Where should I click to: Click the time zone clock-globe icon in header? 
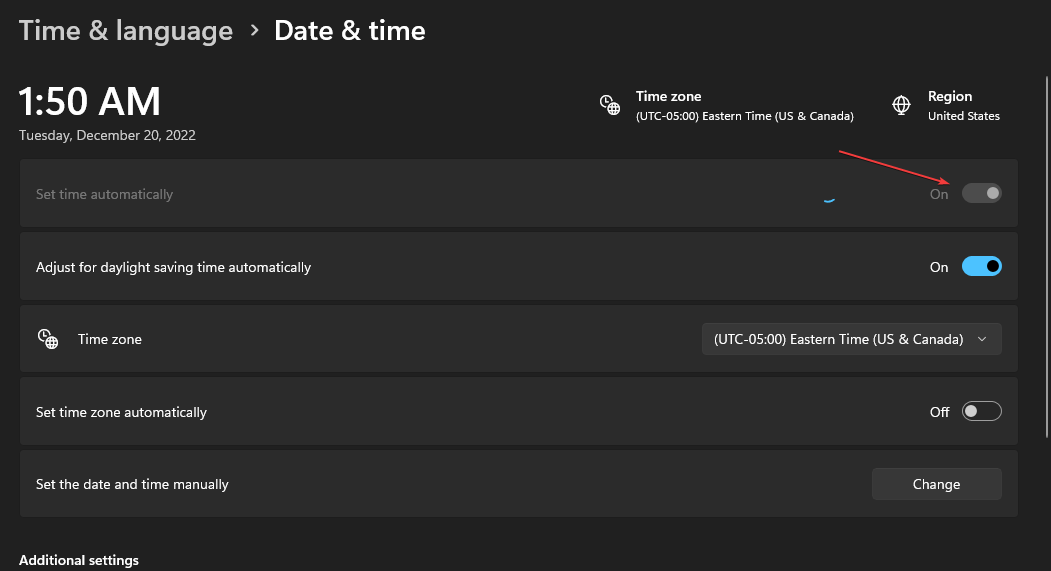pyautogui.click(x=610, y=105)
